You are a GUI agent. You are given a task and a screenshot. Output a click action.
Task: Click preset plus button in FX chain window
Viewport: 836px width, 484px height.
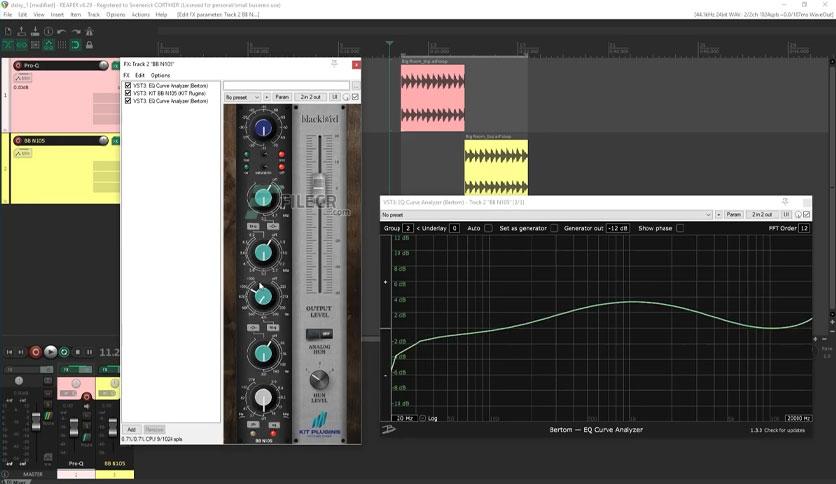[x=267, y=97]
